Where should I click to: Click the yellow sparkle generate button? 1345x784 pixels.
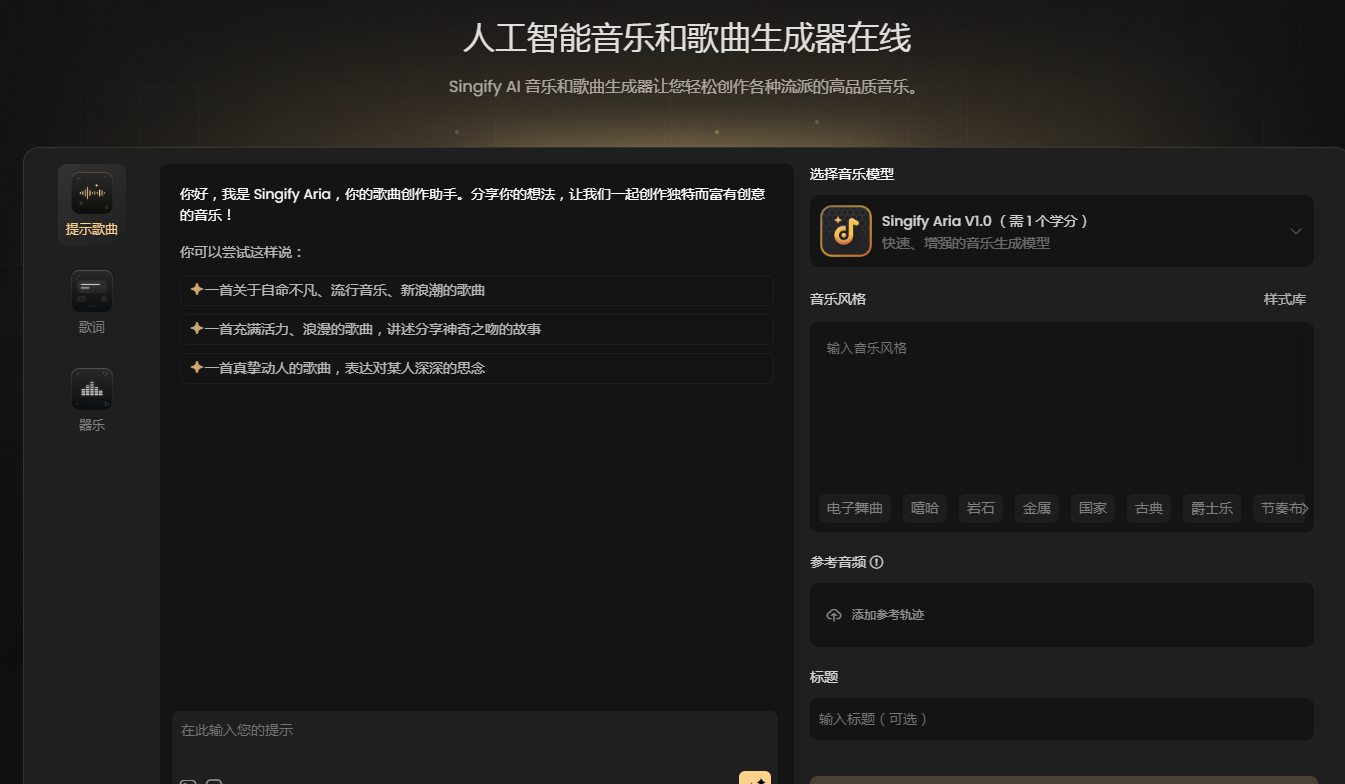click(x=755, y=778)
